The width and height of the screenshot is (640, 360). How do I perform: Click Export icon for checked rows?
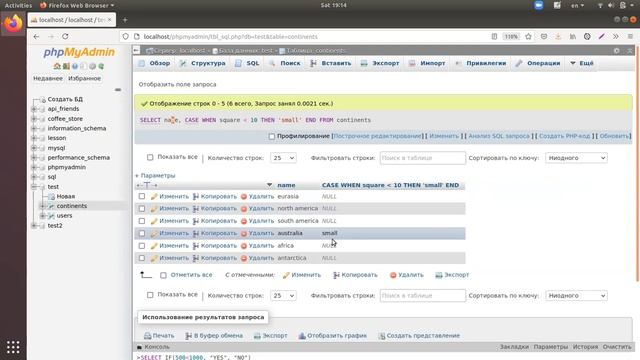(x=439, y=275)
